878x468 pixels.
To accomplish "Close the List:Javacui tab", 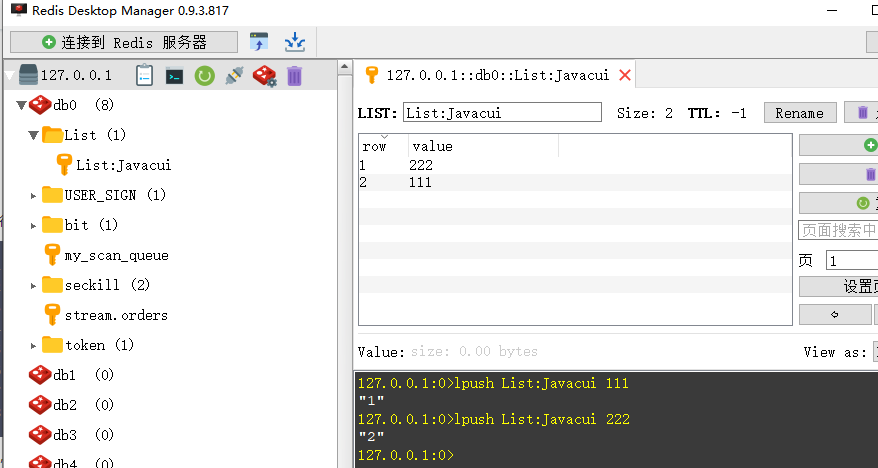I will point(625,75).
